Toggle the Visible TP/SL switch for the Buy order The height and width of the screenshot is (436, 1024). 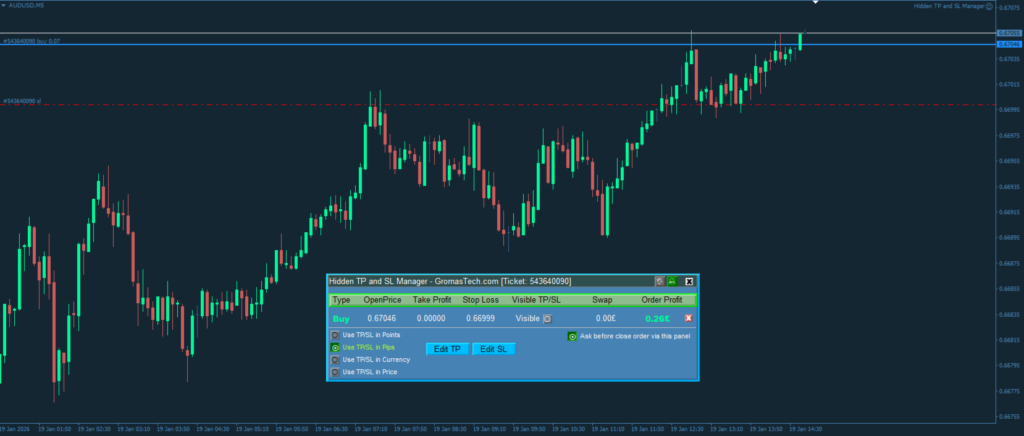548,319
